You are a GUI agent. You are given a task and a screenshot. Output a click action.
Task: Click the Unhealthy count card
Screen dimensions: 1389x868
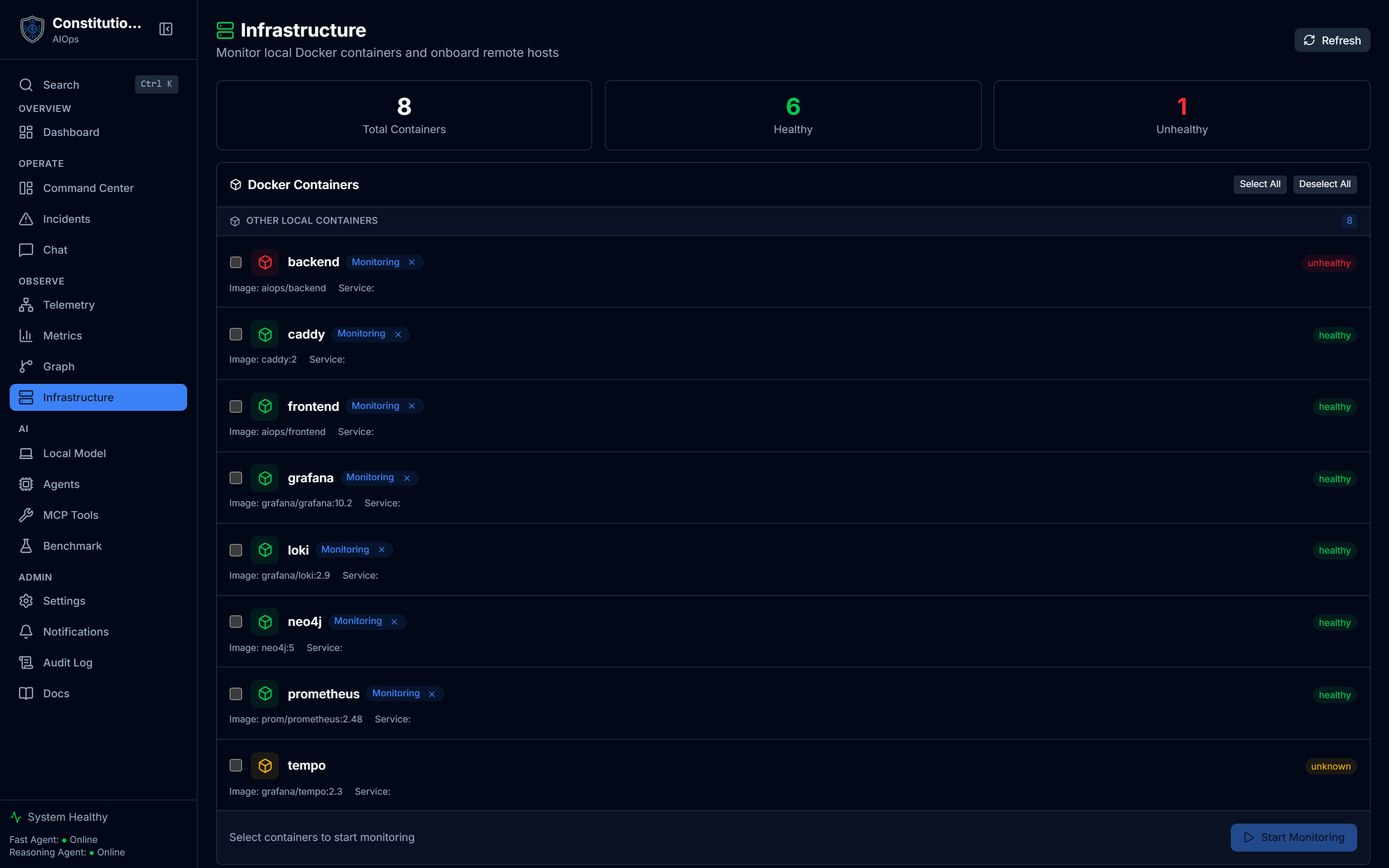coord(1181,115)
